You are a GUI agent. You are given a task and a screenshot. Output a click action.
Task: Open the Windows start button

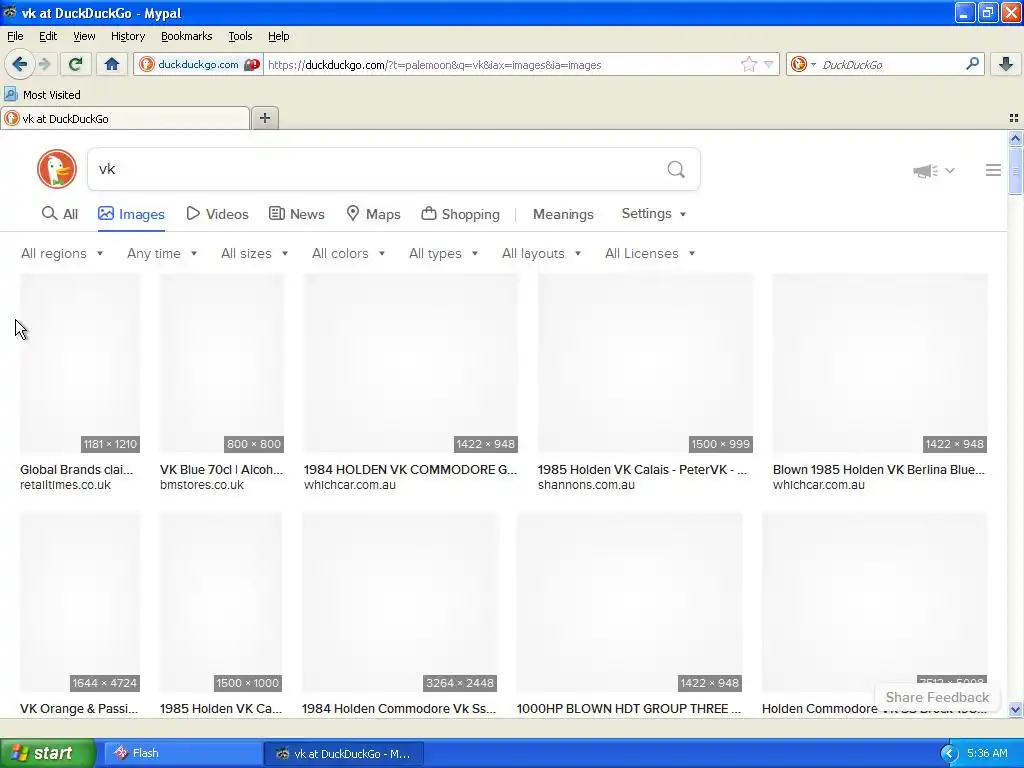pos(47,753)
